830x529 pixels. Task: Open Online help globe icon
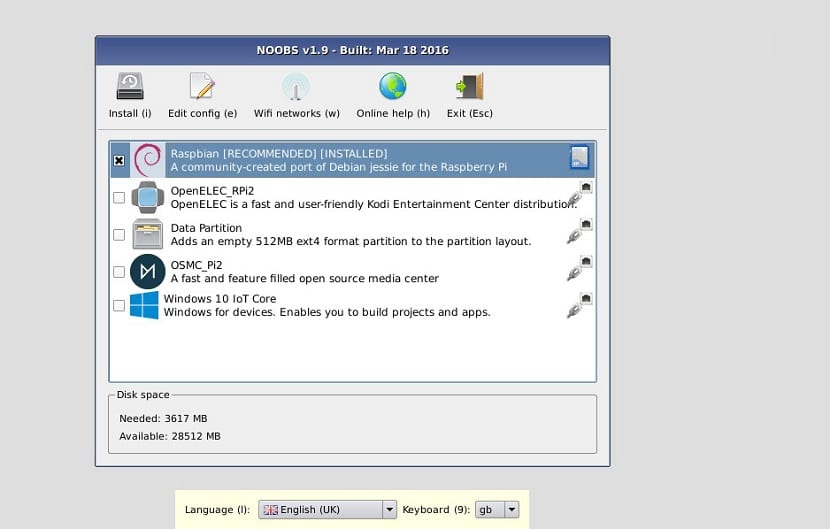click(x=392, y=86)
